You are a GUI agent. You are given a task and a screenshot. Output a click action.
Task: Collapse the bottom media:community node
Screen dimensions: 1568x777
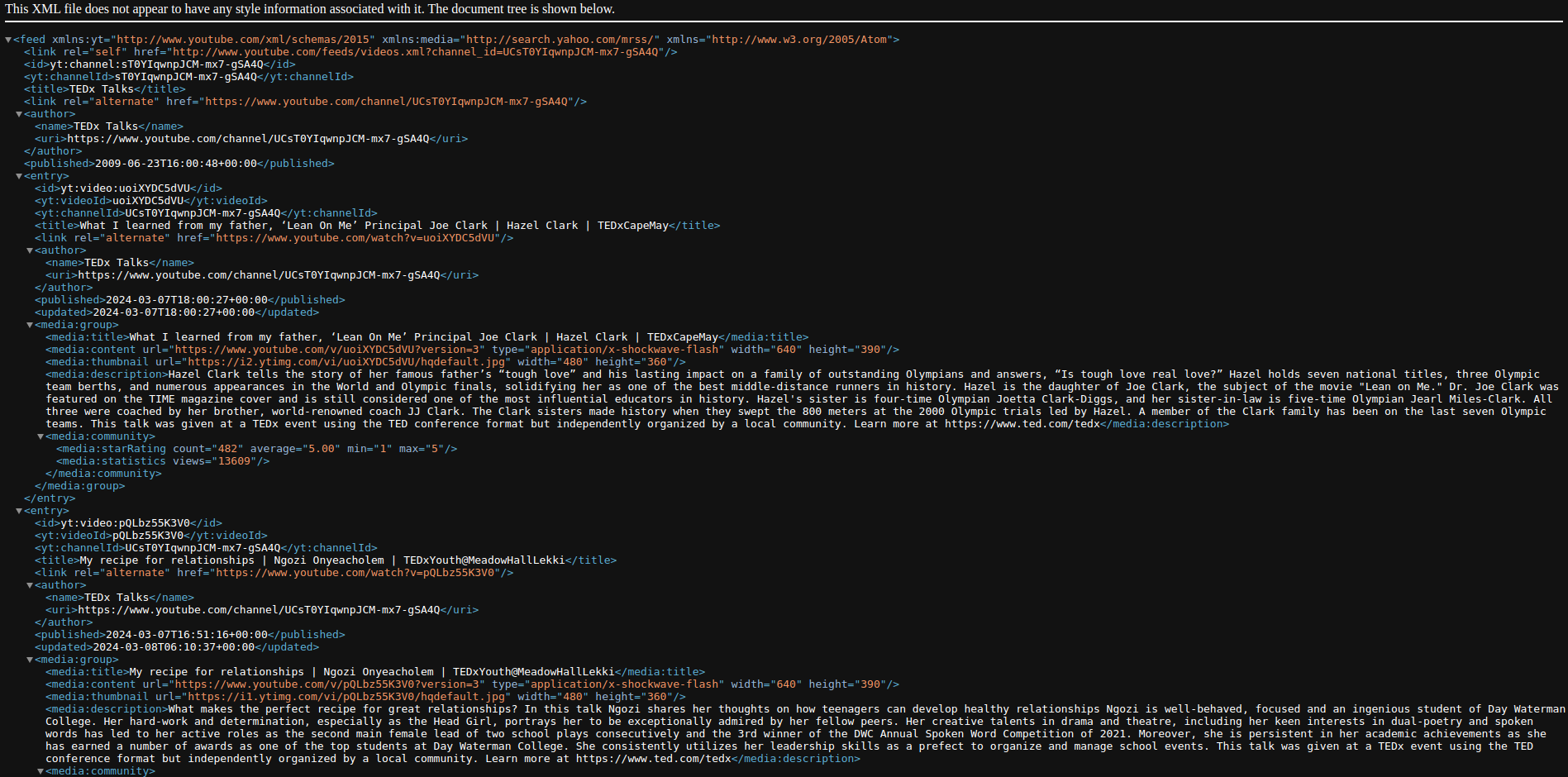pos(41,771)
